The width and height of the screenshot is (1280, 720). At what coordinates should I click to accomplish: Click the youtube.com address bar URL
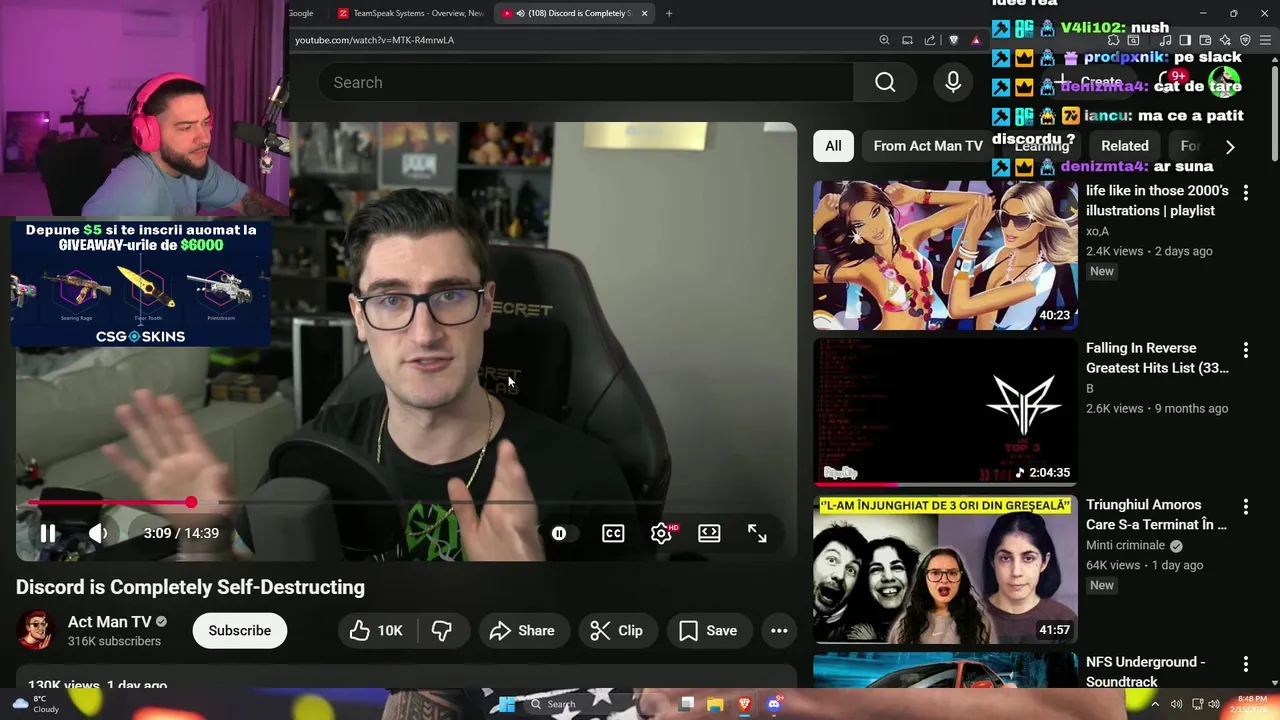click(x=375, y=40)
